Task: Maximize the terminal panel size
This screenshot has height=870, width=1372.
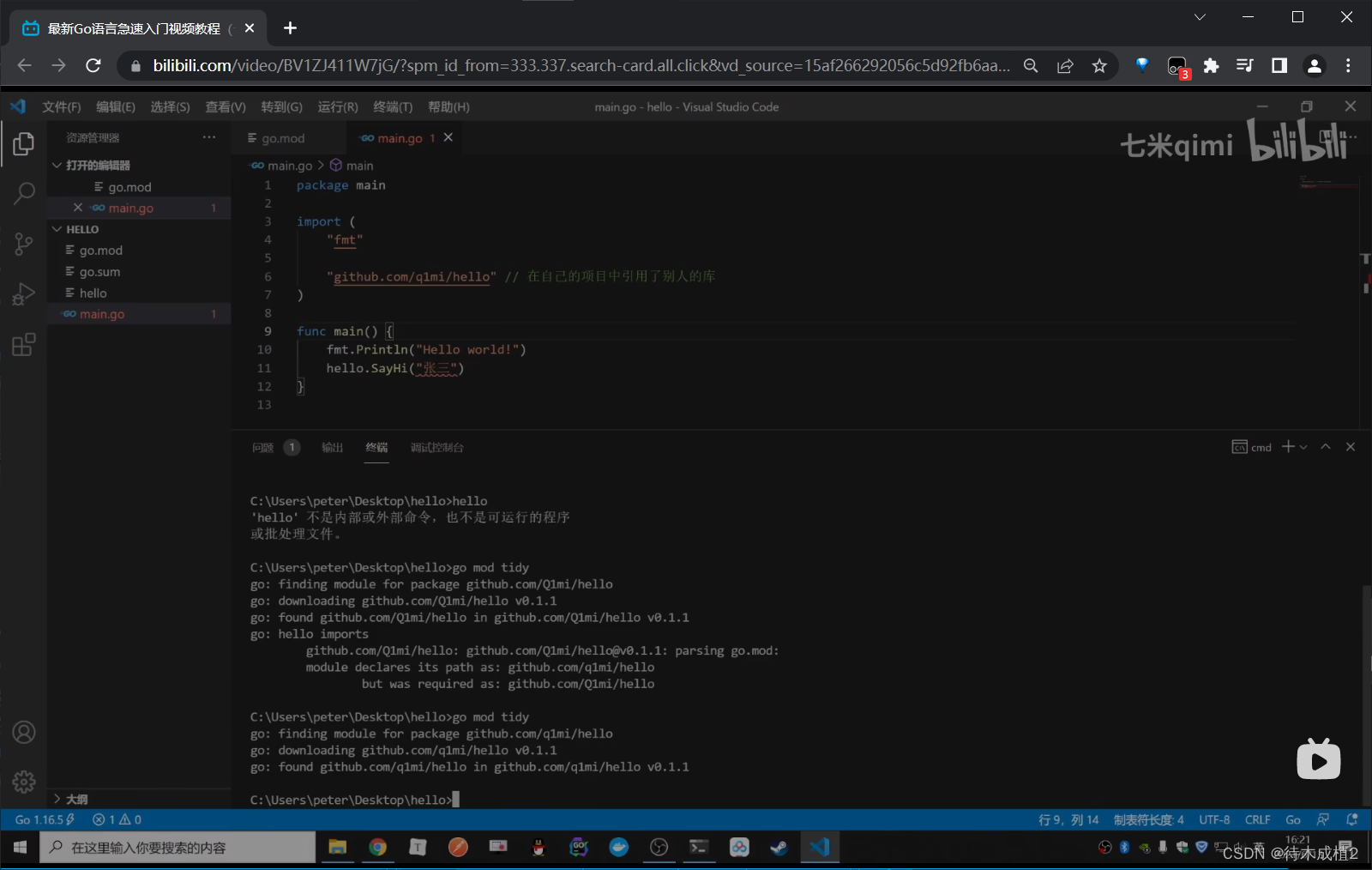Action: pos(1326,446)
